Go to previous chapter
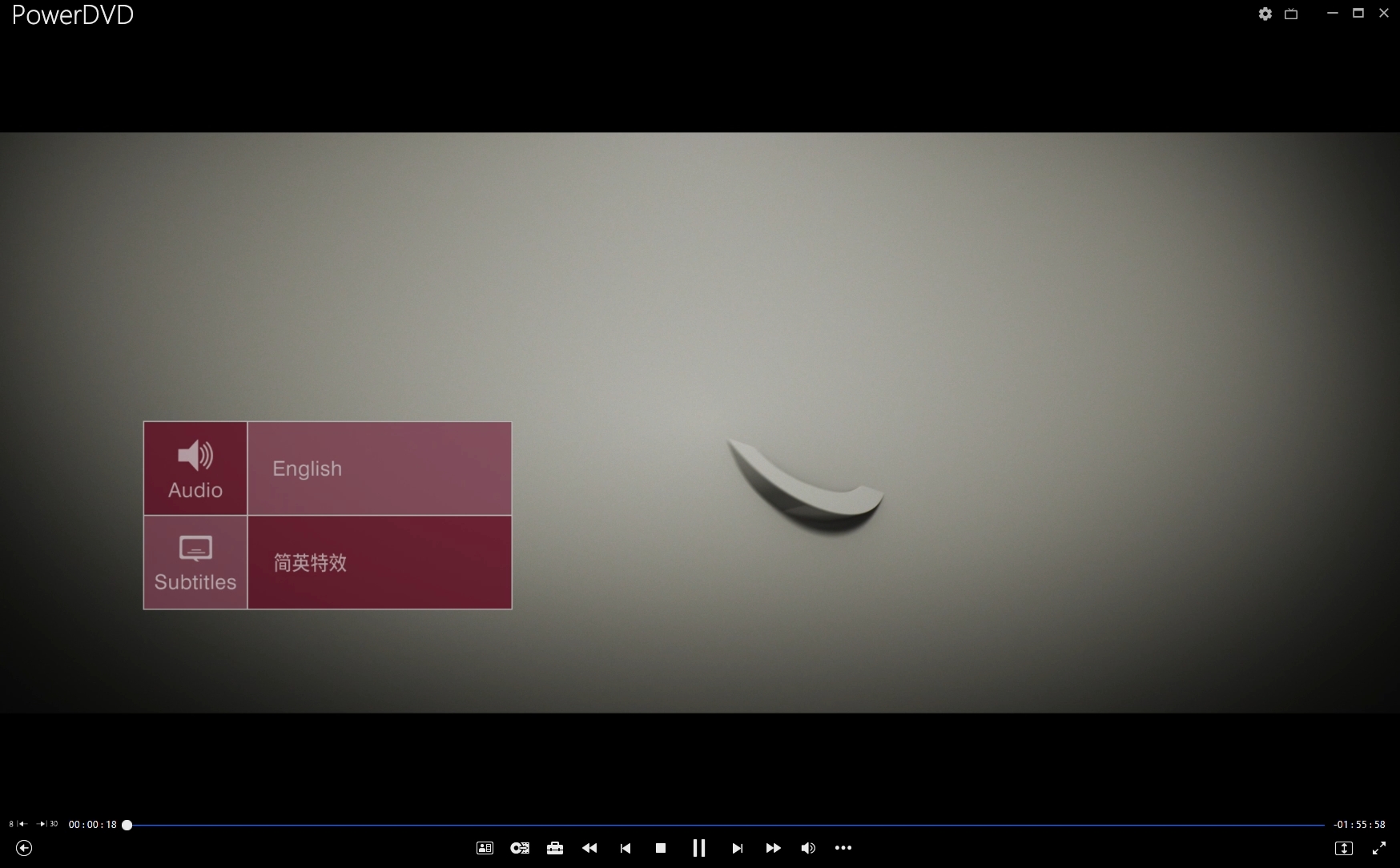1400x868 pixels. pyautogui.click(x=626, y=848)
